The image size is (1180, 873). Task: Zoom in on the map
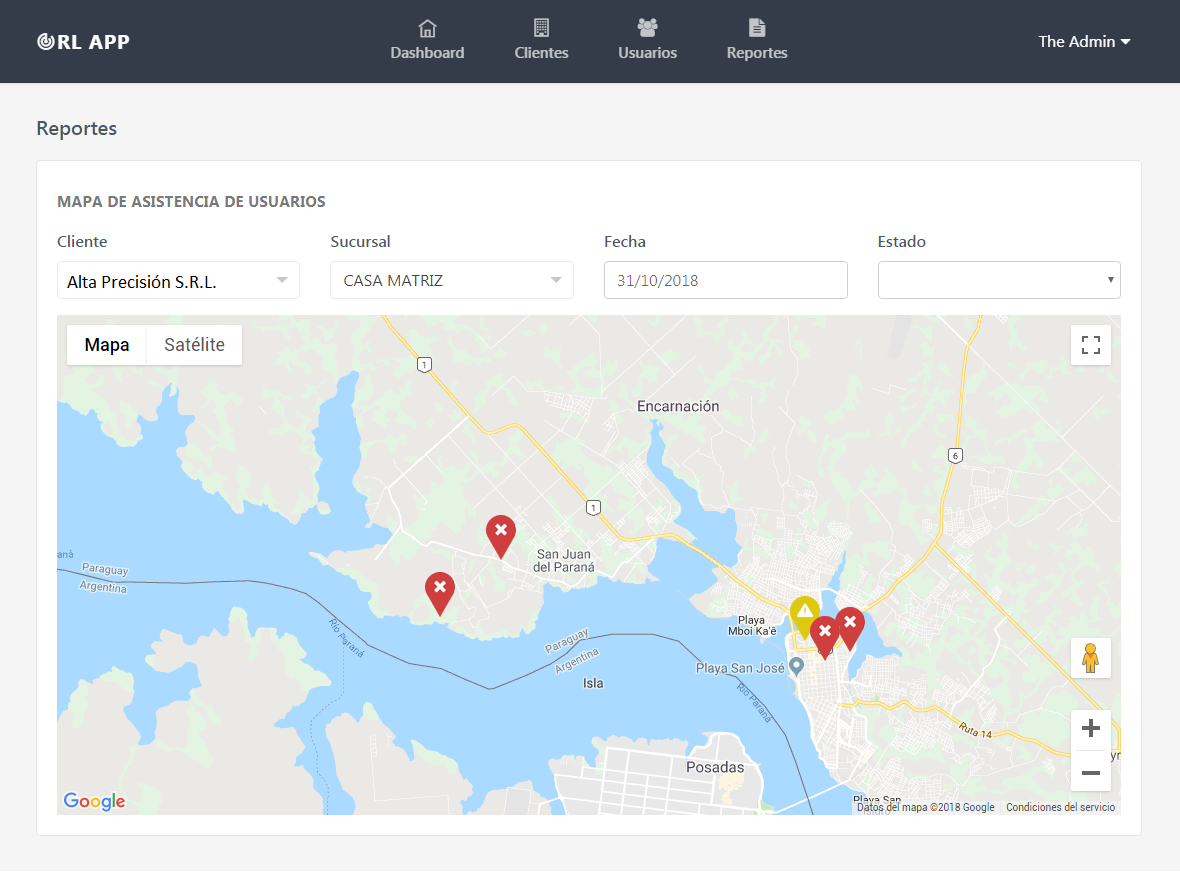[1090, 729]
